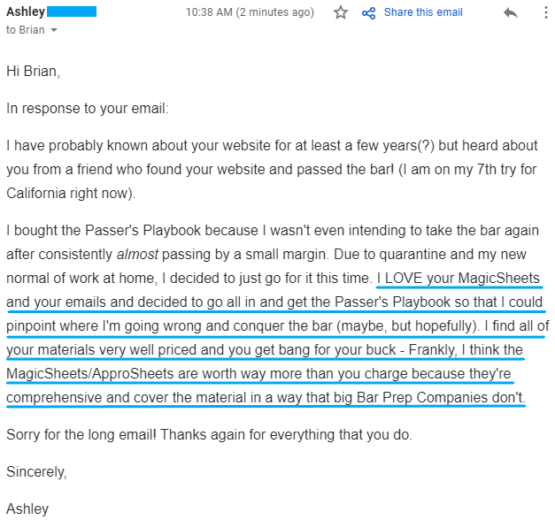
Task: Star this email from Ashley
Action: tap(341, 13)
